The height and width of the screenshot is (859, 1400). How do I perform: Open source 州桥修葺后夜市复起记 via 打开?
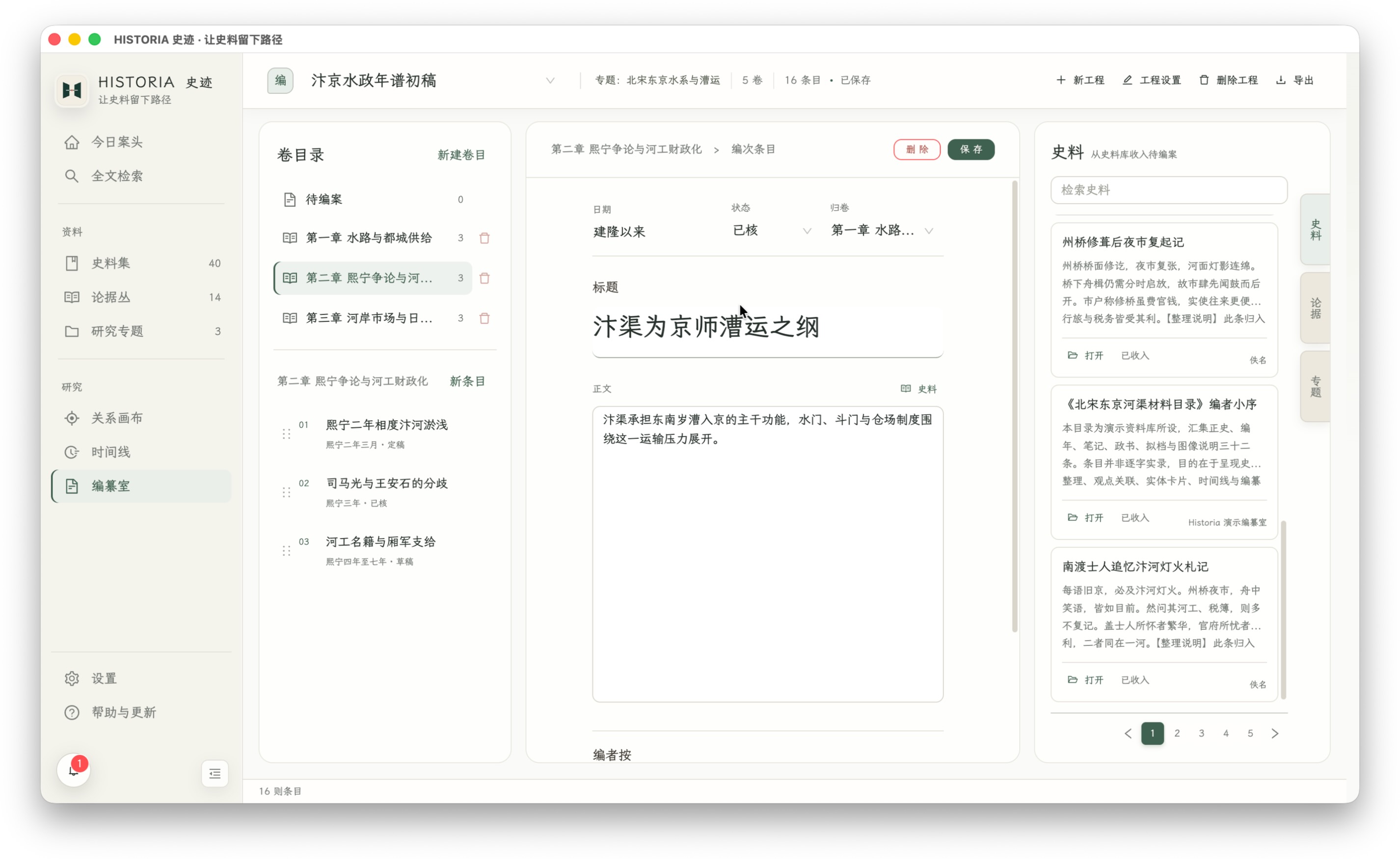pyautogui.click(x=1086, y=356)
